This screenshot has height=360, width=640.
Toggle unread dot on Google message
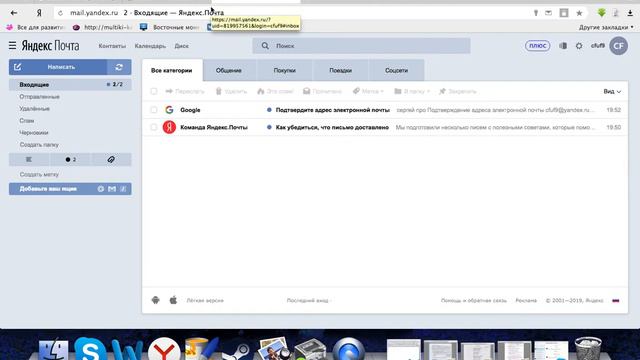click(x=269, y=110)
